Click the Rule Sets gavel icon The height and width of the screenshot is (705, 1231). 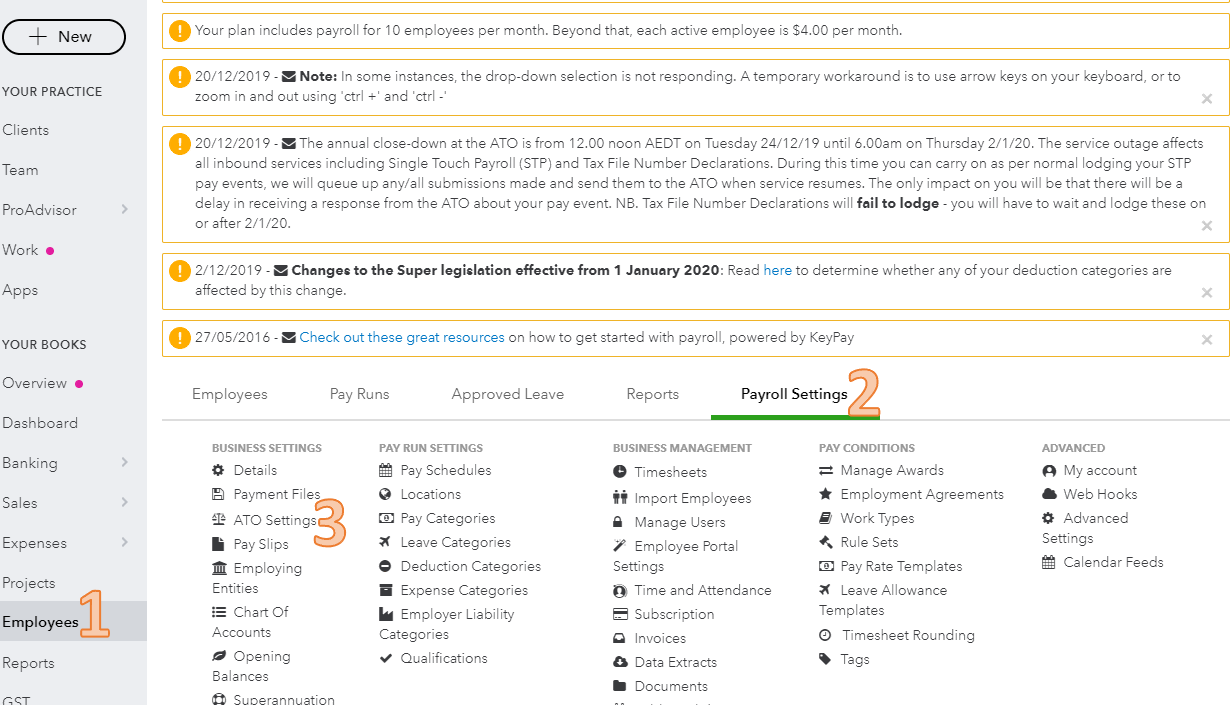point(826,542)
